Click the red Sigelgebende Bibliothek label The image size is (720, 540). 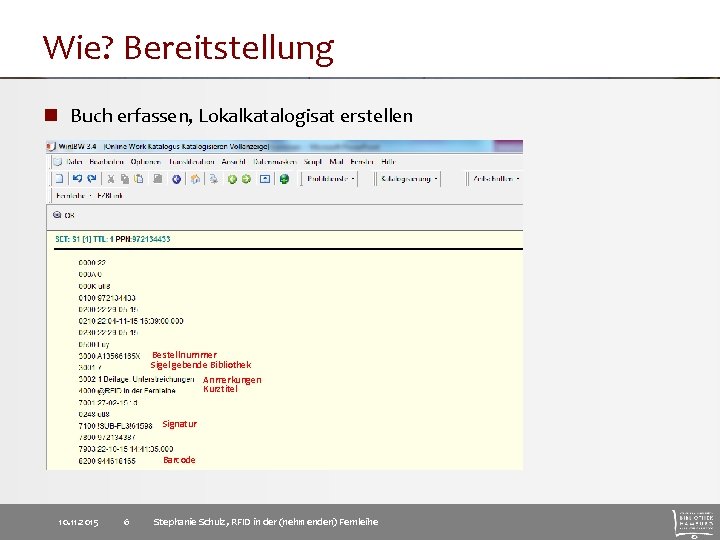coord(201,365)
